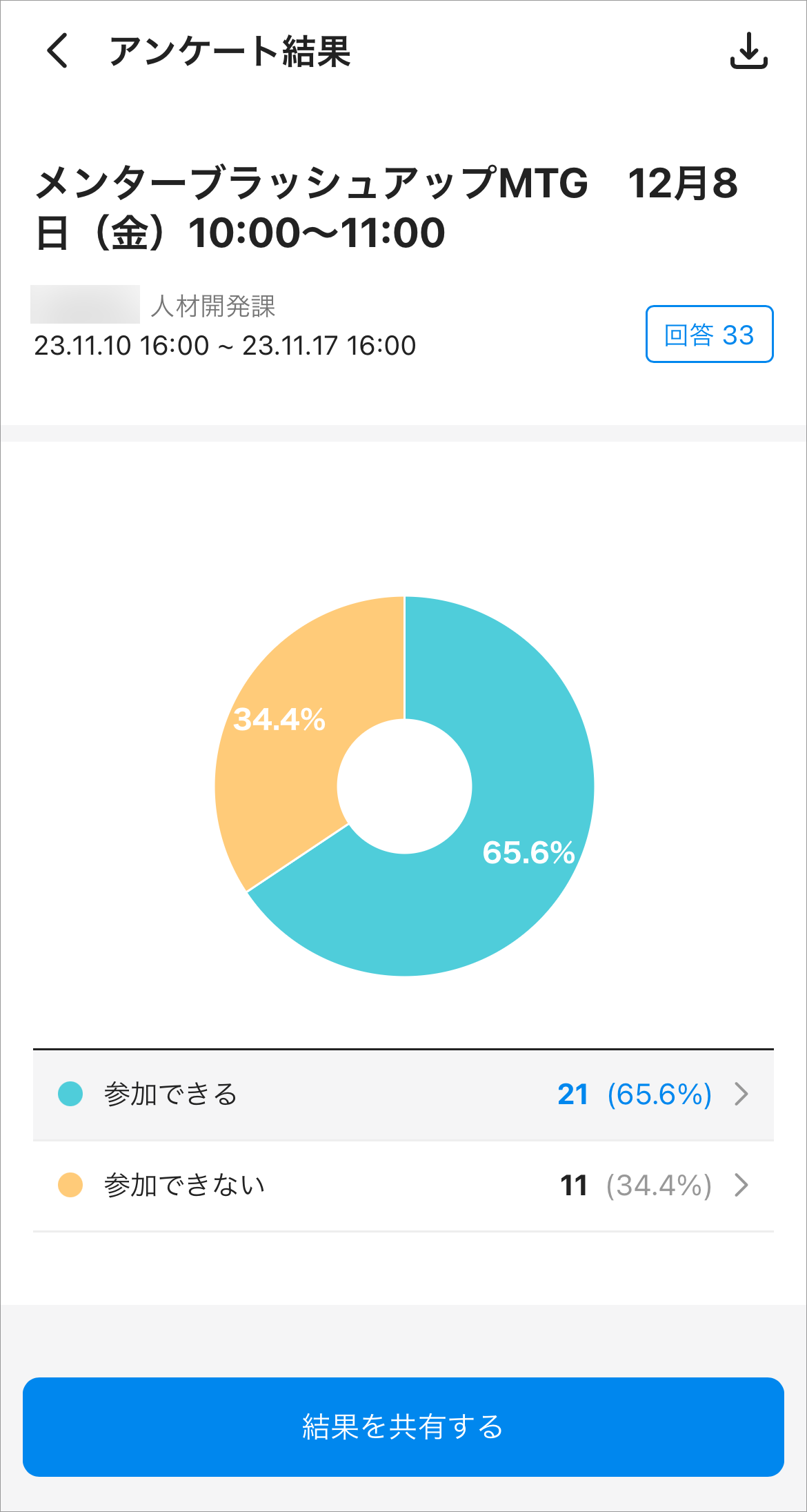
Task: Click the 11 (34.4%) vote count
Action: point(635,1186)
